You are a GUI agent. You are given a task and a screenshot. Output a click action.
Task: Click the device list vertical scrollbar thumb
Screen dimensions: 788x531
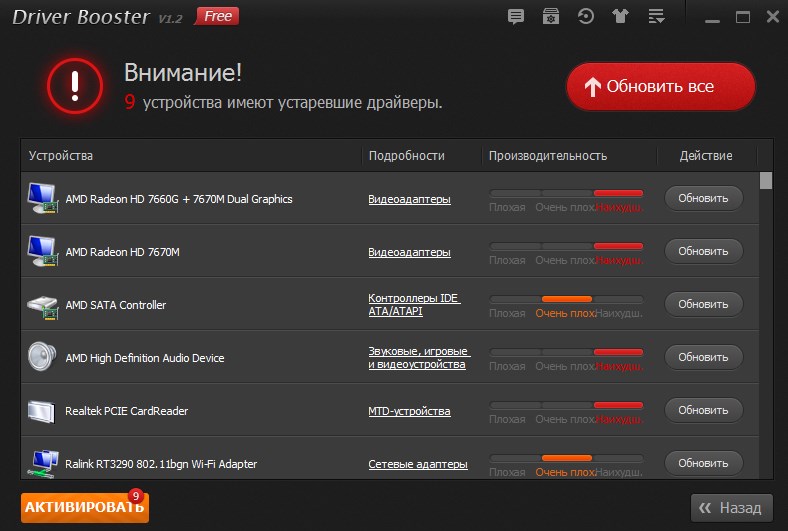tap(766, 181)
